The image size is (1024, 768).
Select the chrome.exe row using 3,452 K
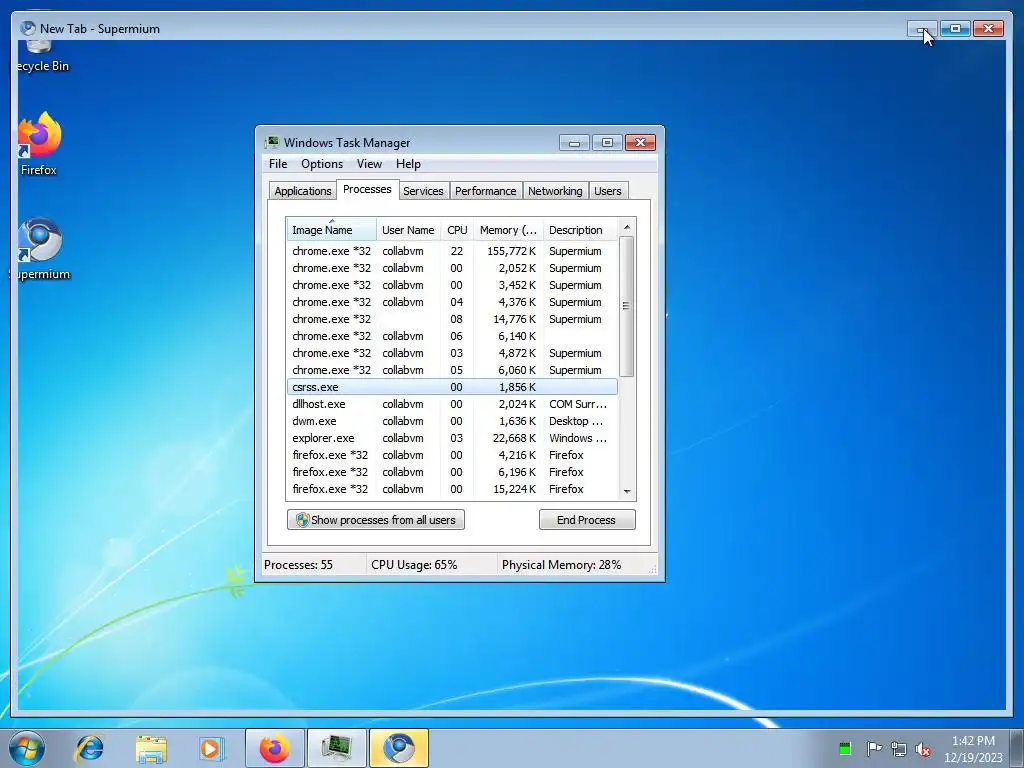coord(452,285)
